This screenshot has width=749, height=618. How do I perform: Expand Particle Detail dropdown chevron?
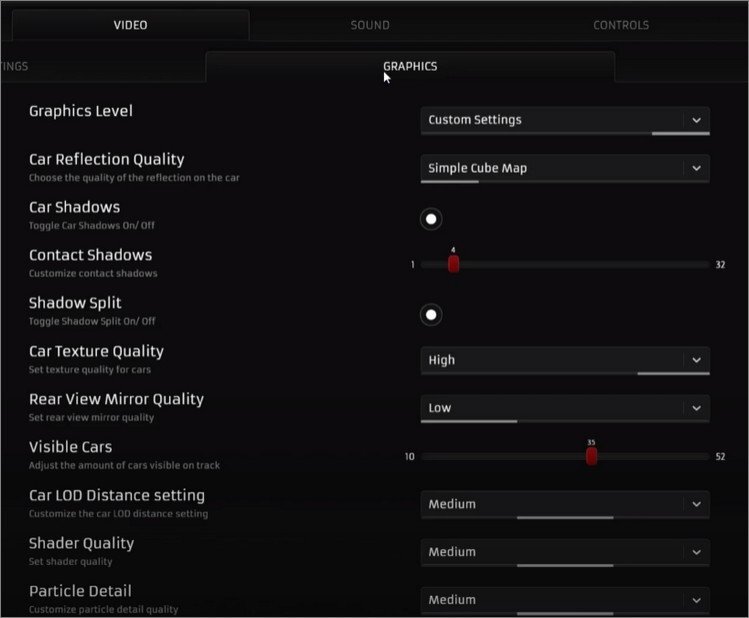[696, 600]
